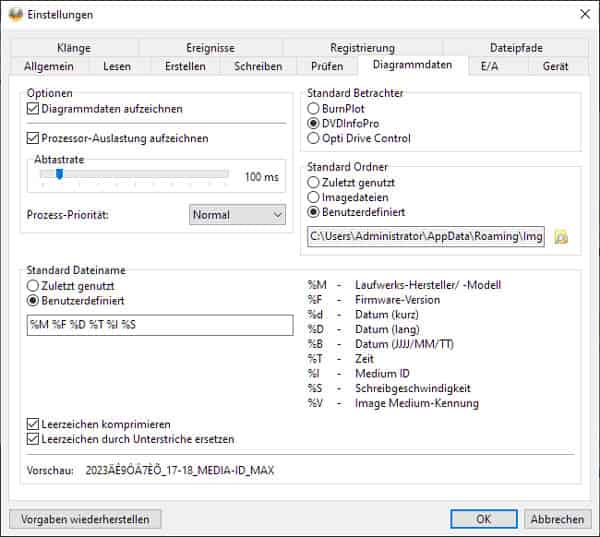Close the Einstellungen dialog window
This screenshot has width=600, height=537.
tap(584, 14)
